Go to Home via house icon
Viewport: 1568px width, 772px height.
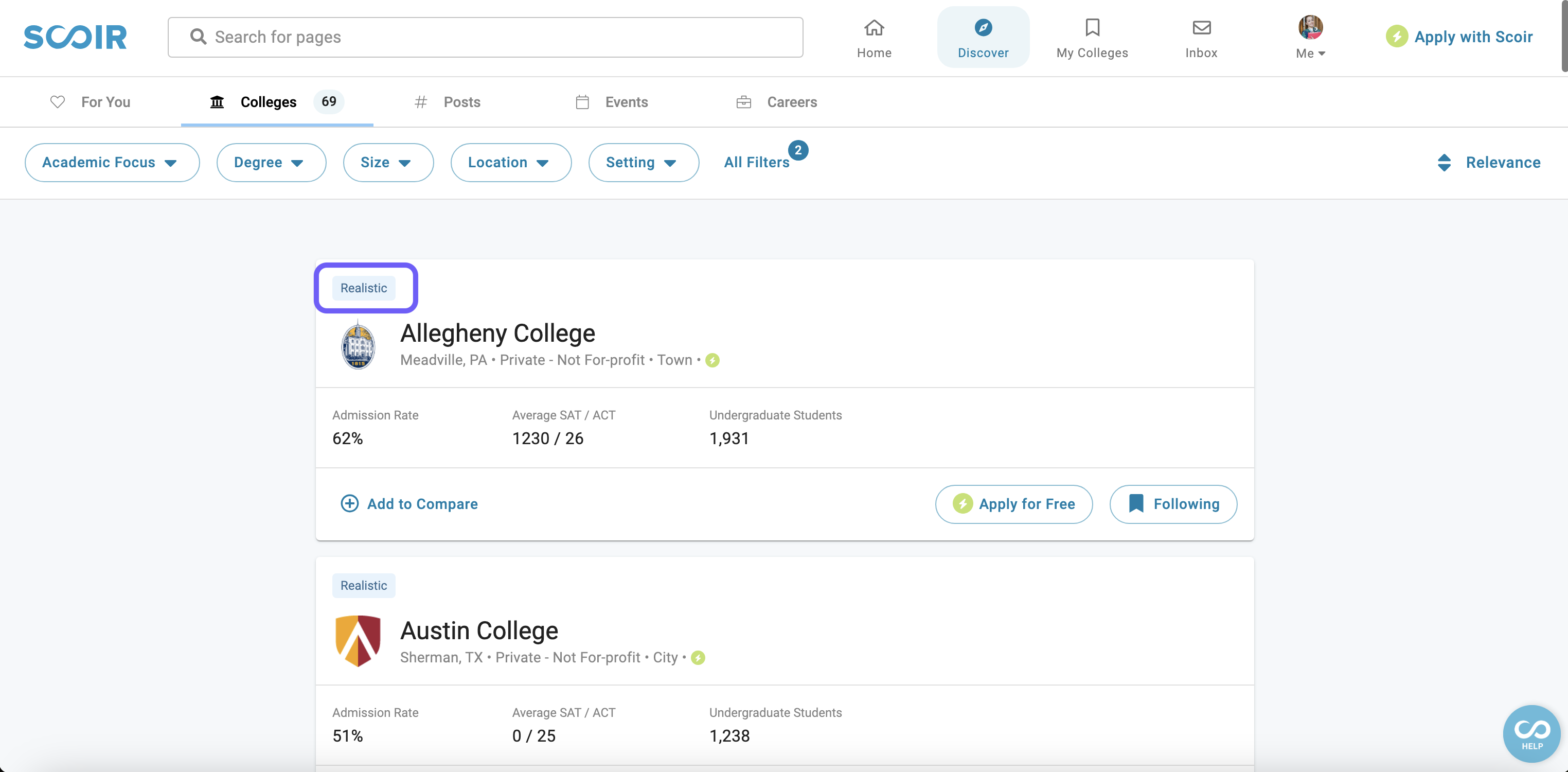coord(874,27)
